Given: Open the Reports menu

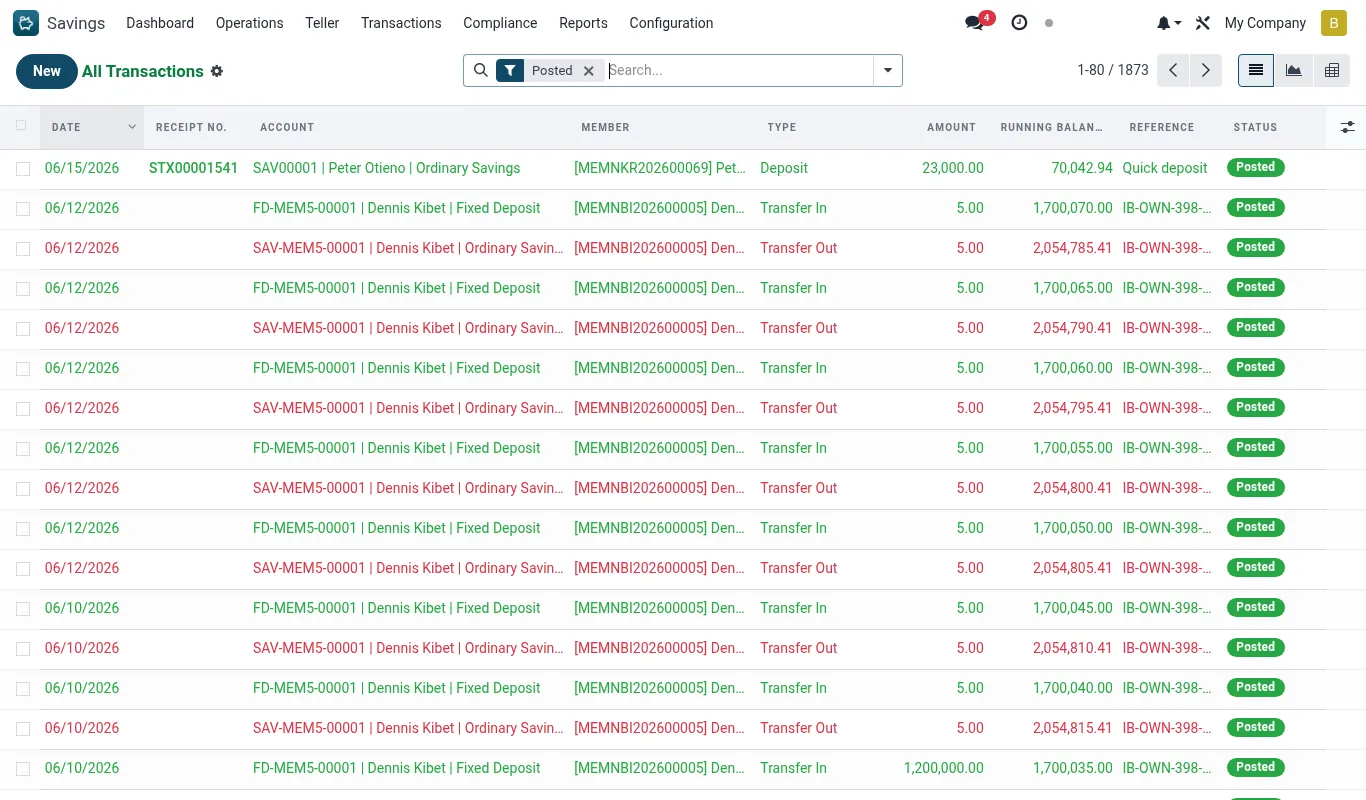Looking at the screenshot, I should click(583, 23).
